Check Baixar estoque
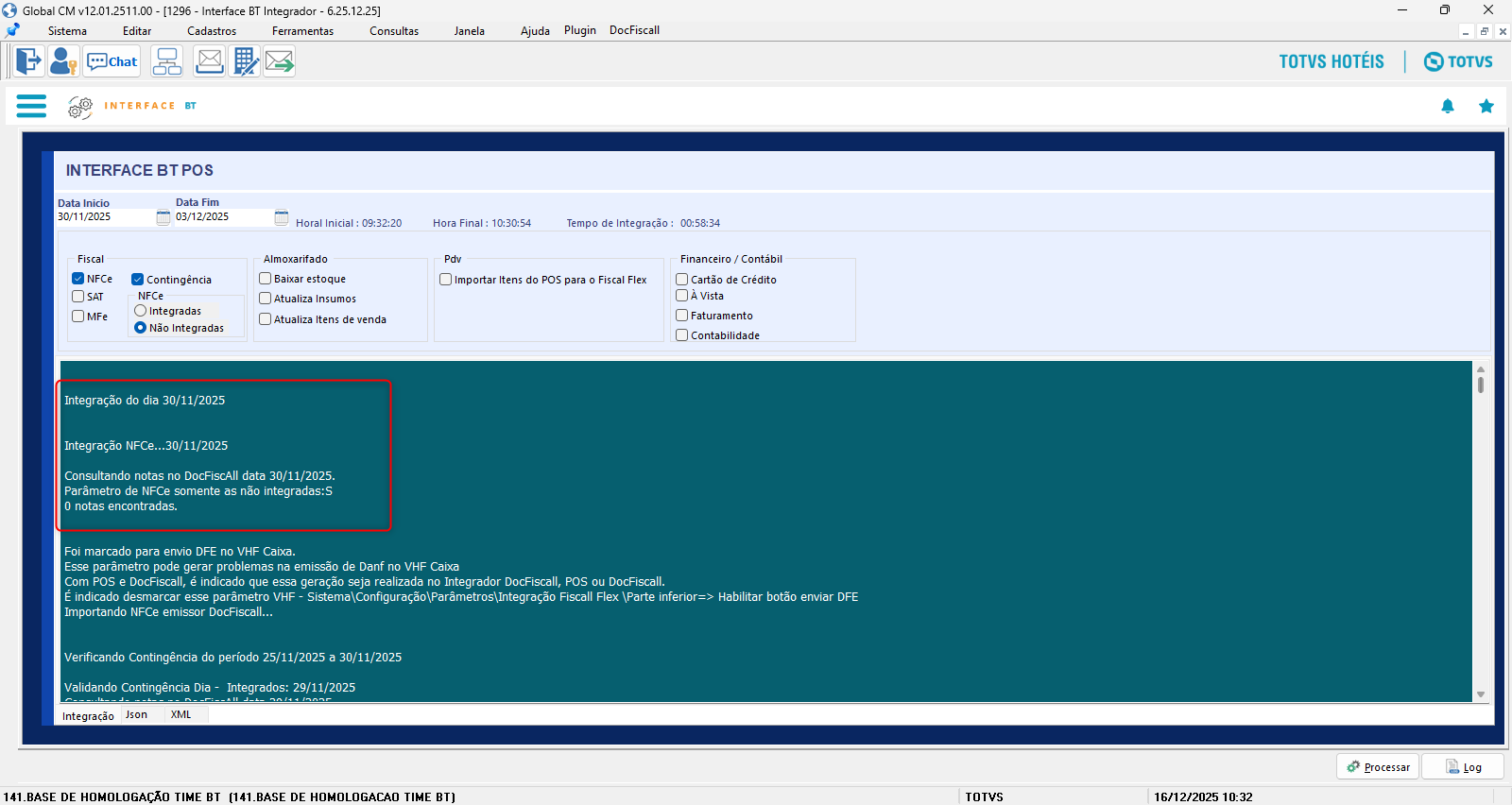Viewport: 1512px width, 805px height. (x=266, y=279)
